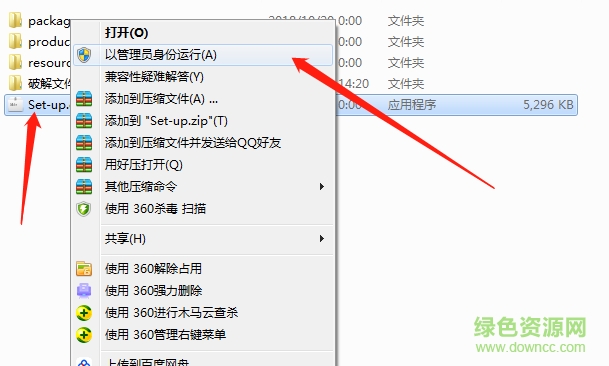Expand the 其他压缩命令 submenu arrow

click(x=322, y=187)
